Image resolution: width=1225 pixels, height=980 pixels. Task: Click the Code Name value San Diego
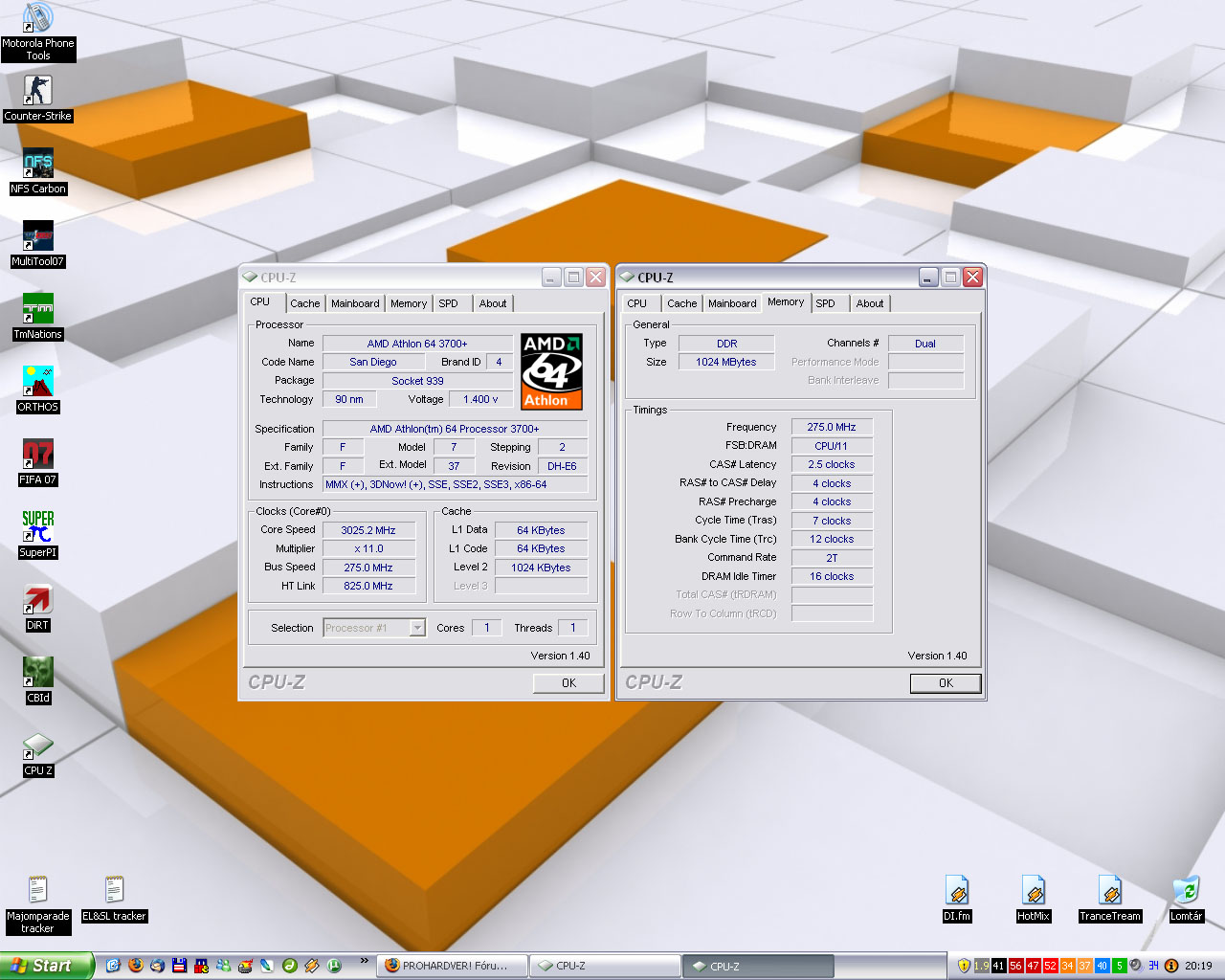point(373,362)
